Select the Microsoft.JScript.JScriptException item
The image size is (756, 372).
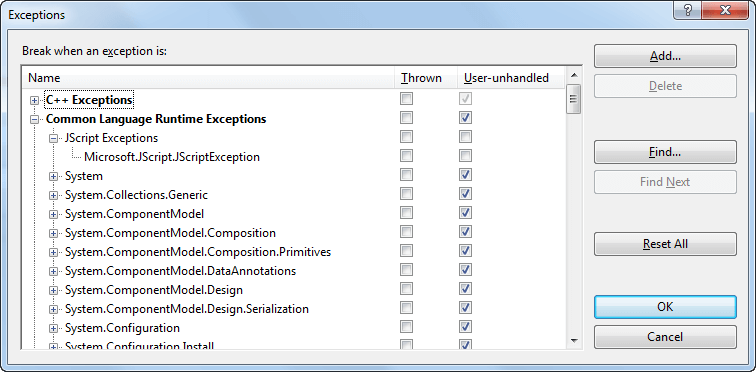coord(172,157)
